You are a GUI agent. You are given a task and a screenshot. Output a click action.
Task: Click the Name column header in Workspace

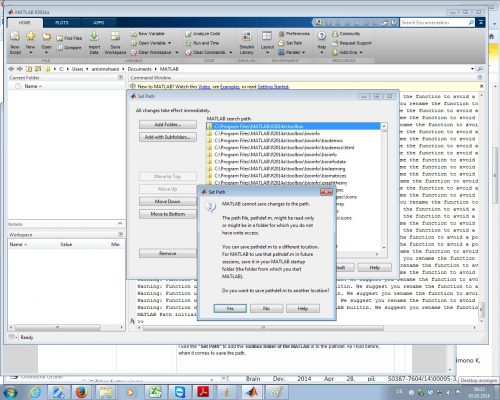[18, 244]
